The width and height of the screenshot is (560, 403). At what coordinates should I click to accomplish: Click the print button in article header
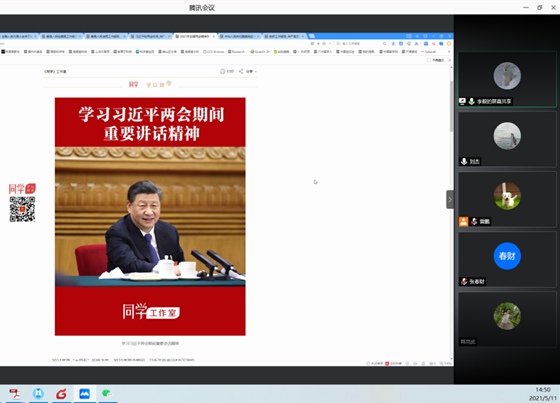coord(227,71)
